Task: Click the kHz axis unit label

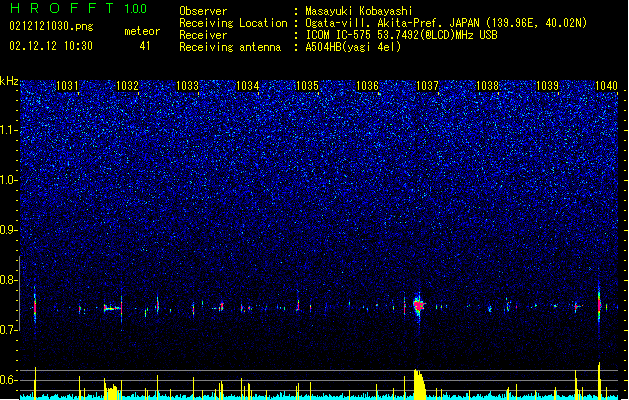Action: coord(9,81)
